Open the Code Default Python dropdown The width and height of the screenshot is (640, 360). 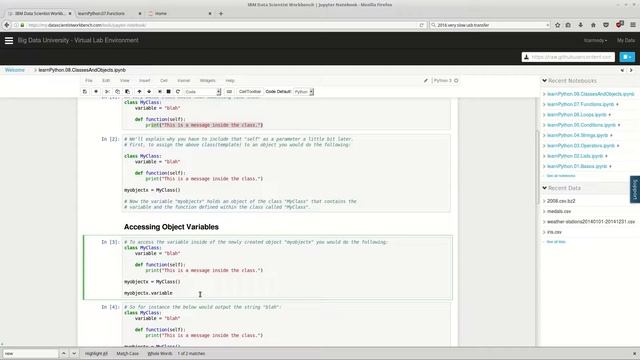coord(304,92)
